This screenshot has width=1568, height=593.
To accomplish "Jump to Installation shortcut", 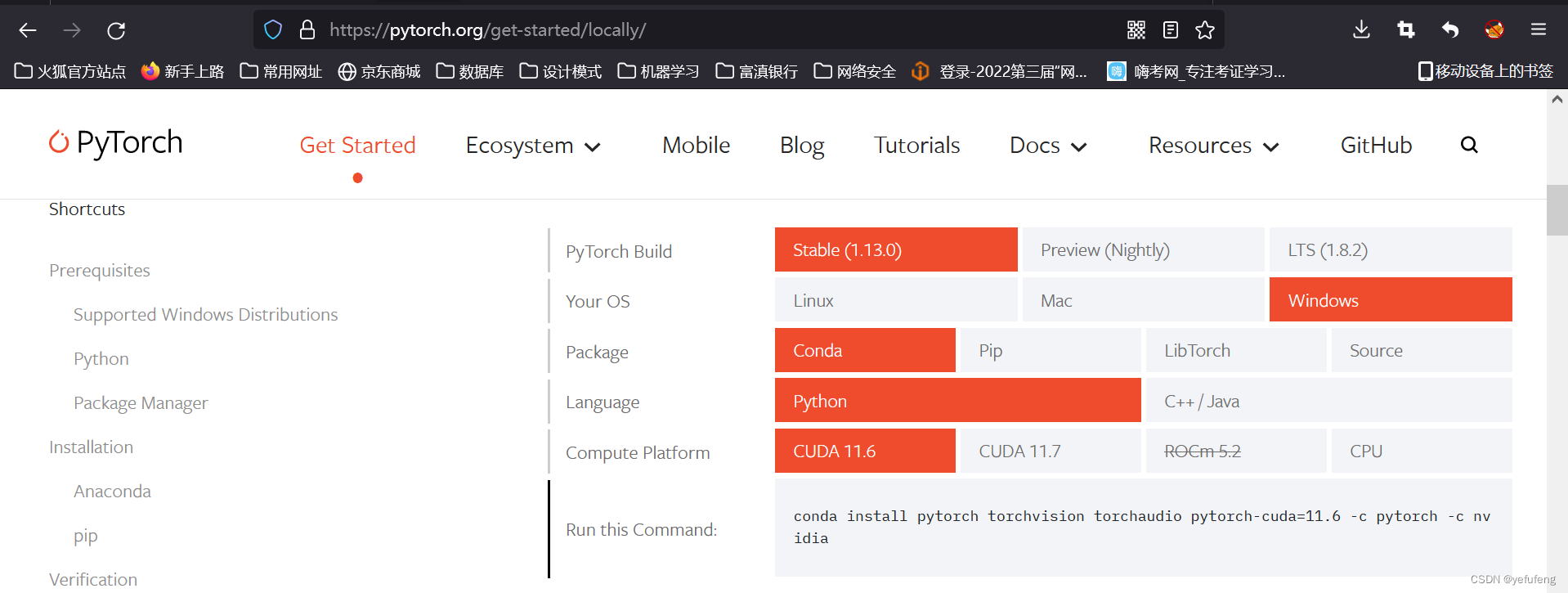I will coord(91,447).
